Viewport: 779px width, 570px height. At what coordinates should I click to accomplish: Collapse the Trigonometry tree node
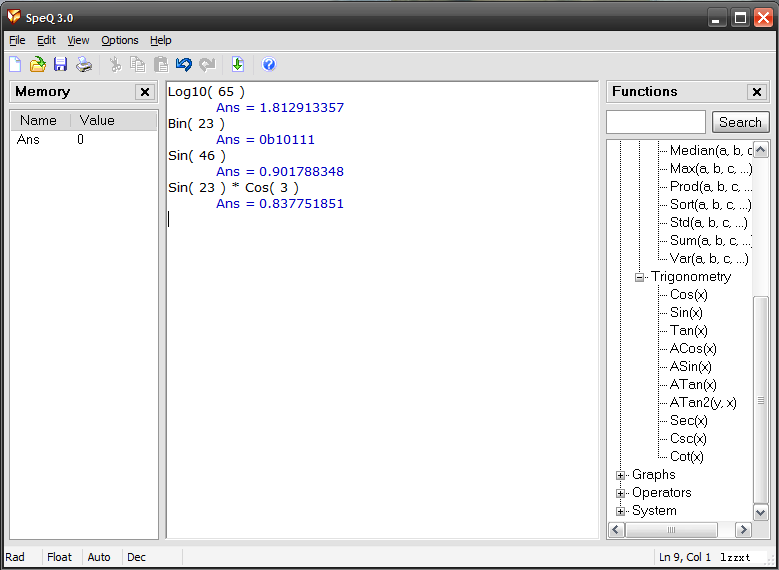[x=640, y=277]
